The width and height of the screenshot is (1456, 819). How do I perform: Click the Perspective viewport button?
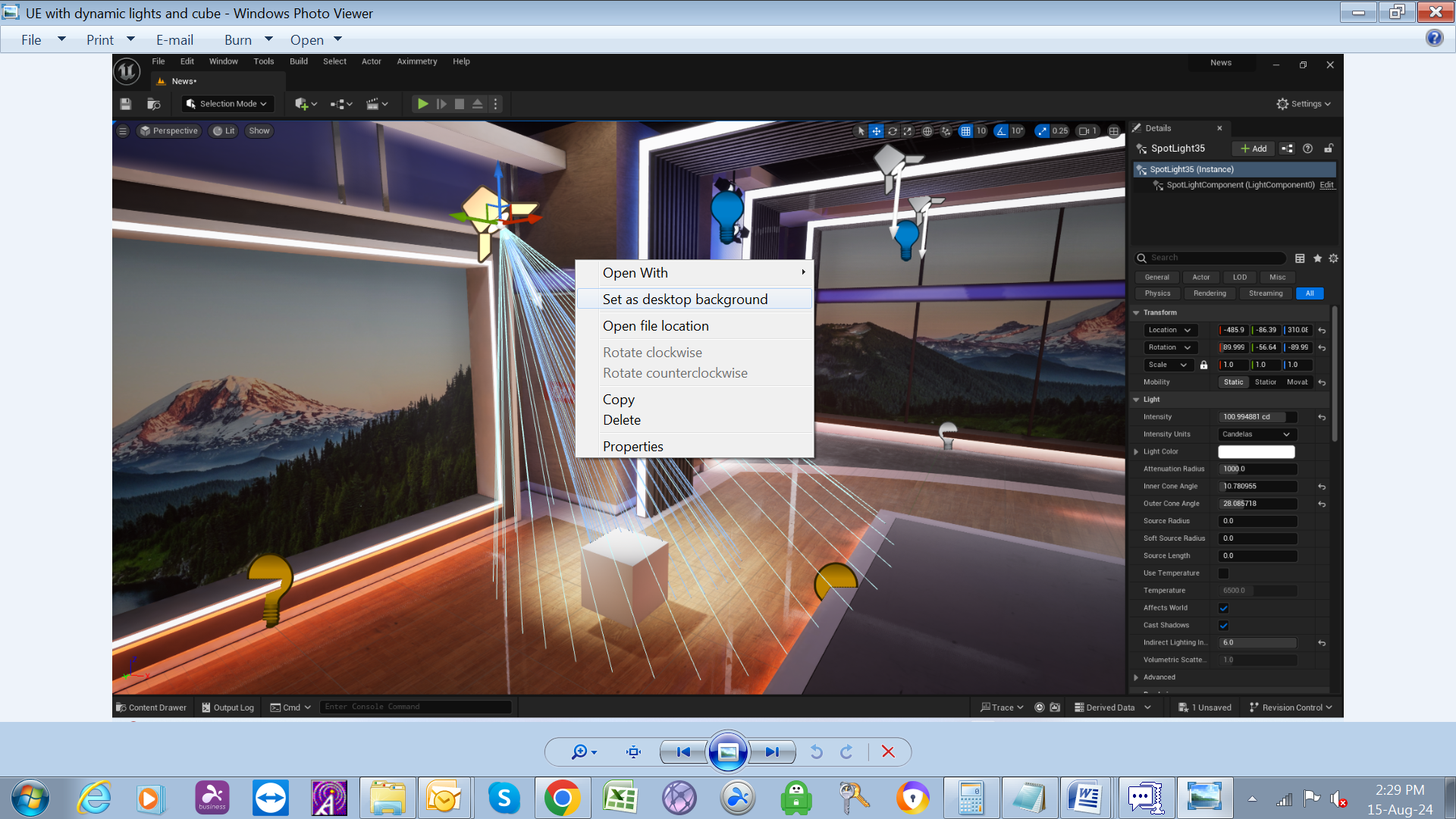[x=168, y=131]
